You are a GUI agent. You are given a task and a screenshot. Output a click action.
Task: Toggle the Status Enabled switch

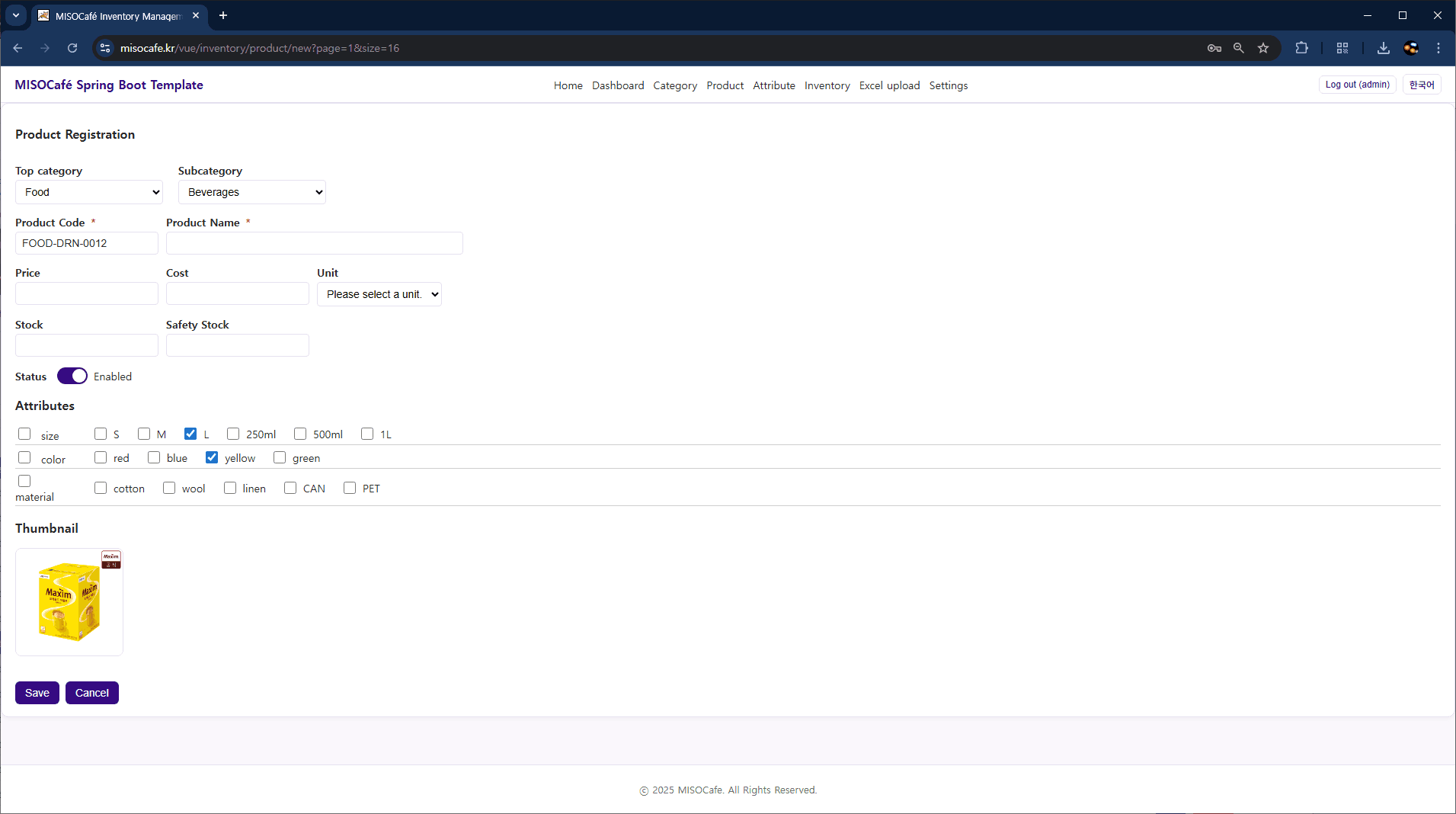[72, 377]
